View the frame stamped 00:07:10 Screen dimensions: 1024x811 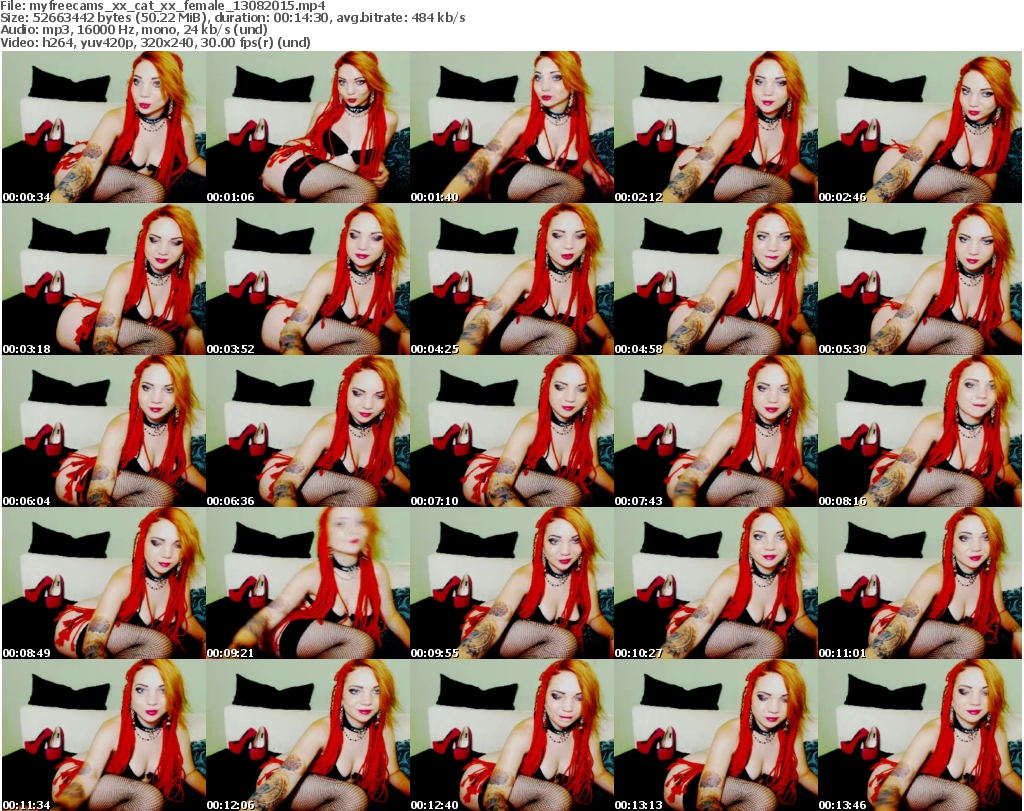511,432
